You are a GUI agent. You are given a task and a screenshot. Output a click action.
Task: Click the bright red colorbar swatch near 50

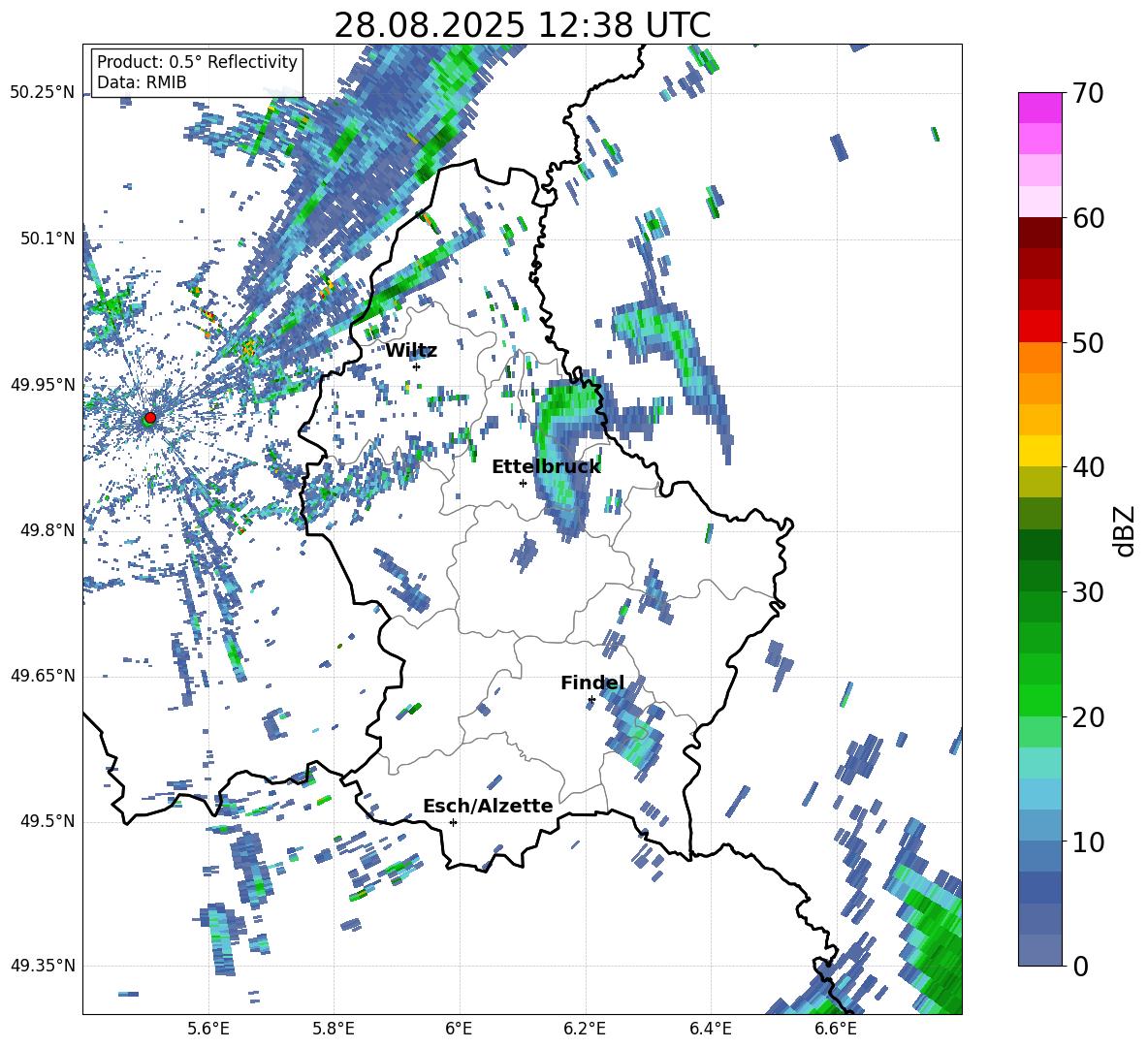[1039, 327]
